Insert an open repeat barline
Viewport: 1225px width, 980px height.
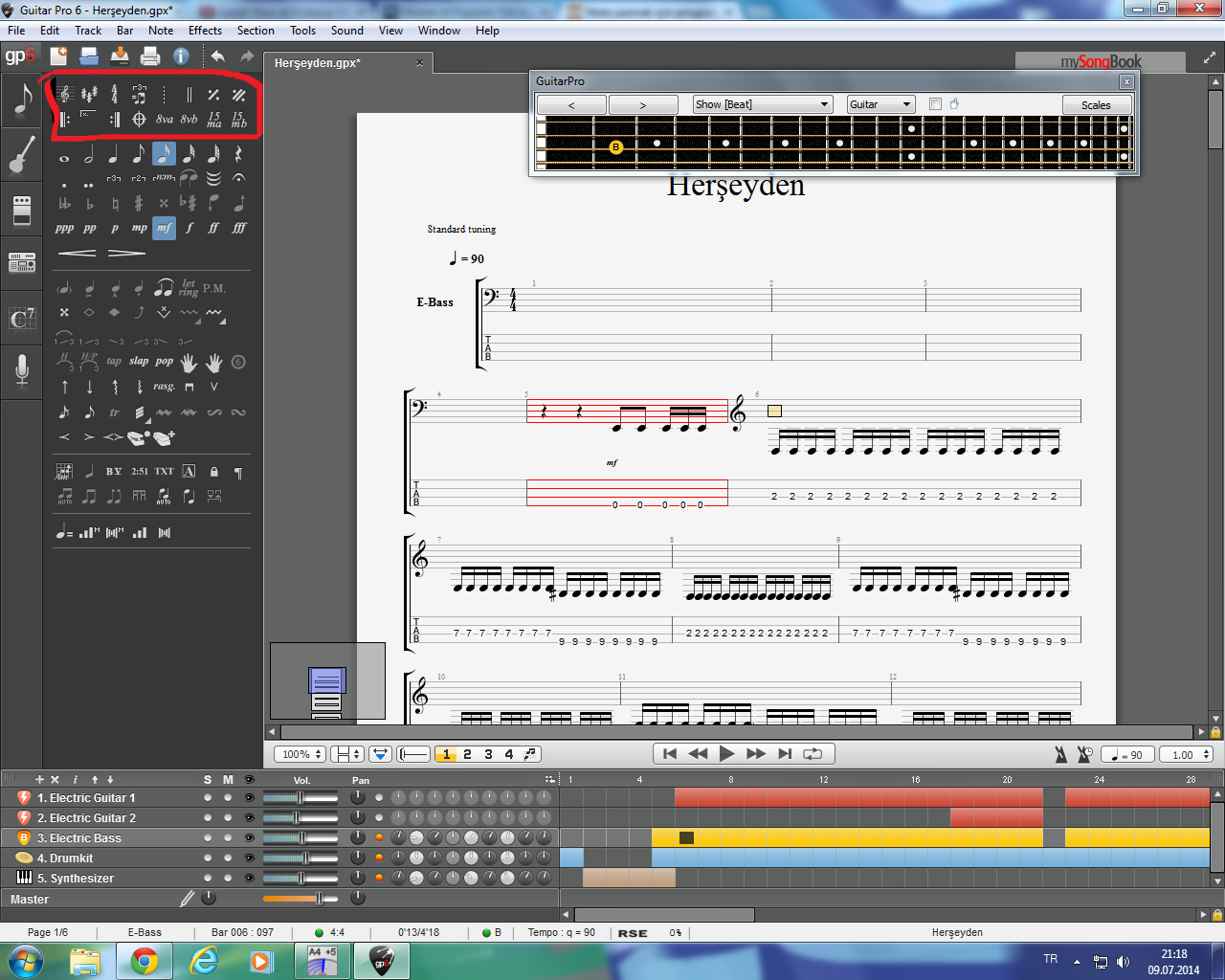64,120
